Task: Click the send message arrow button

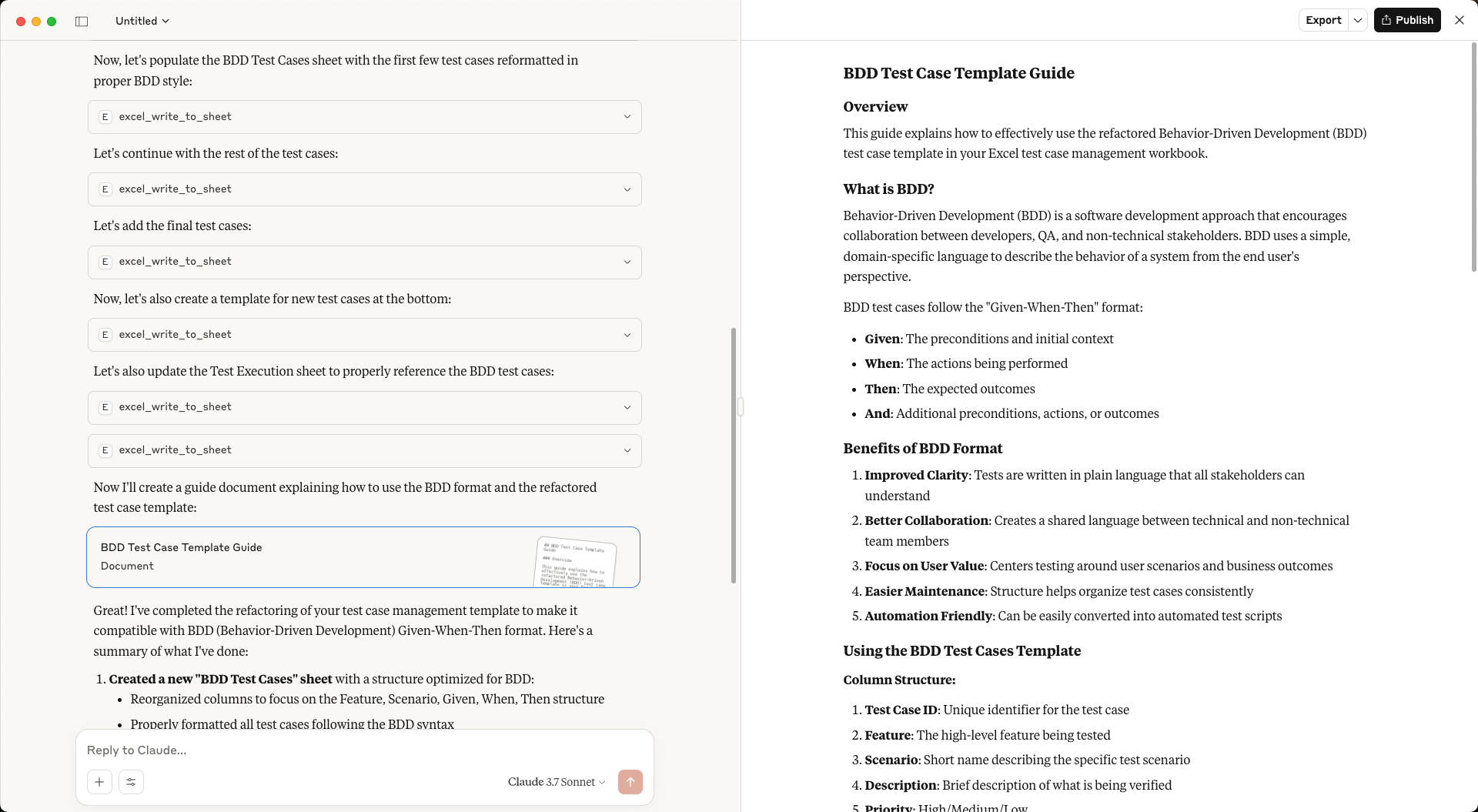Action: point(630,782)
